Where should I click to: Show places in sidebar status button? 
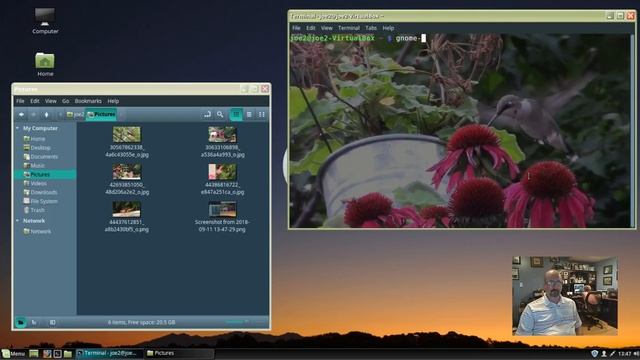(20, 322)
